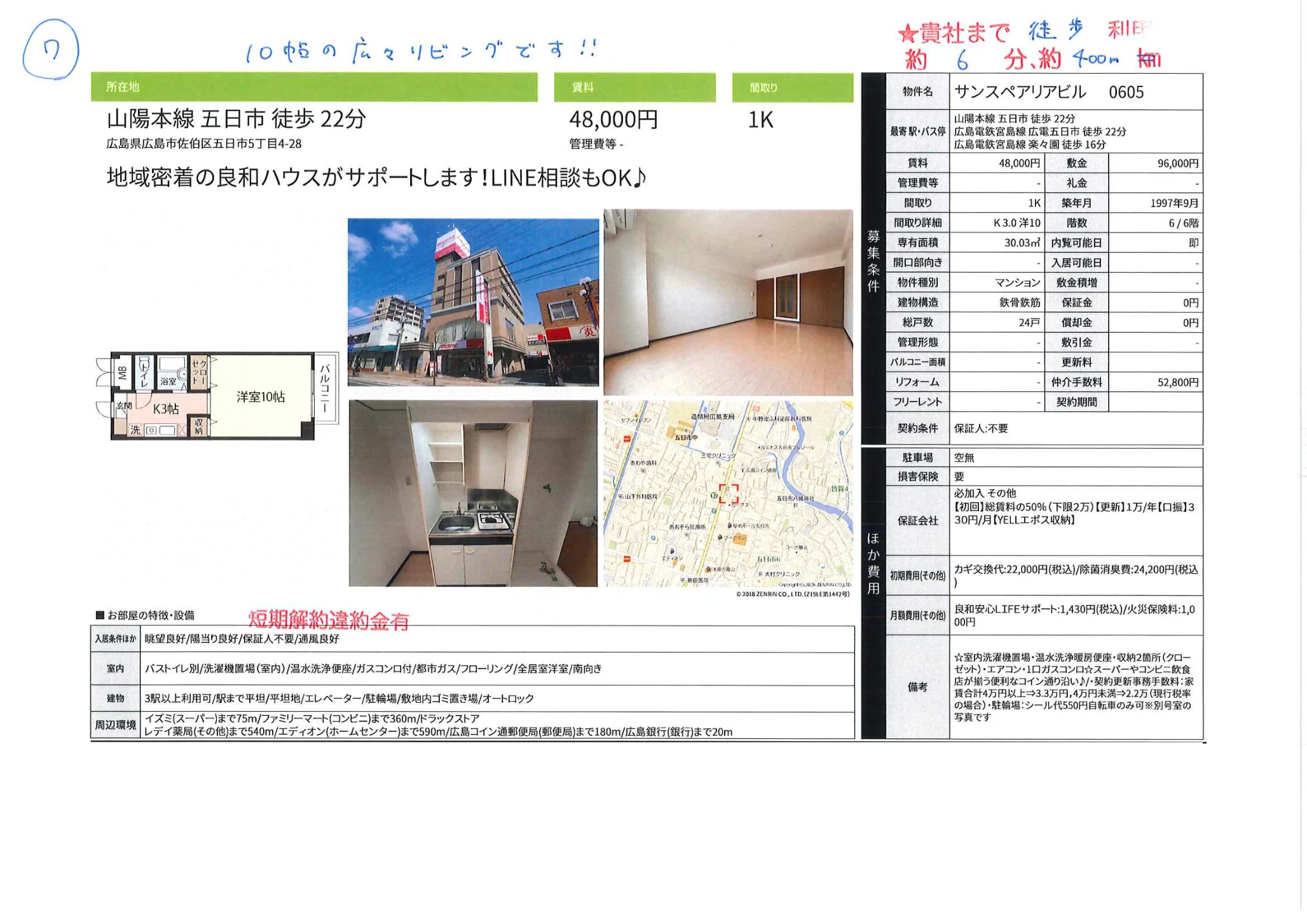
Task: Click the 48,000円 rent price text
Action: click(x=613, y=119)
